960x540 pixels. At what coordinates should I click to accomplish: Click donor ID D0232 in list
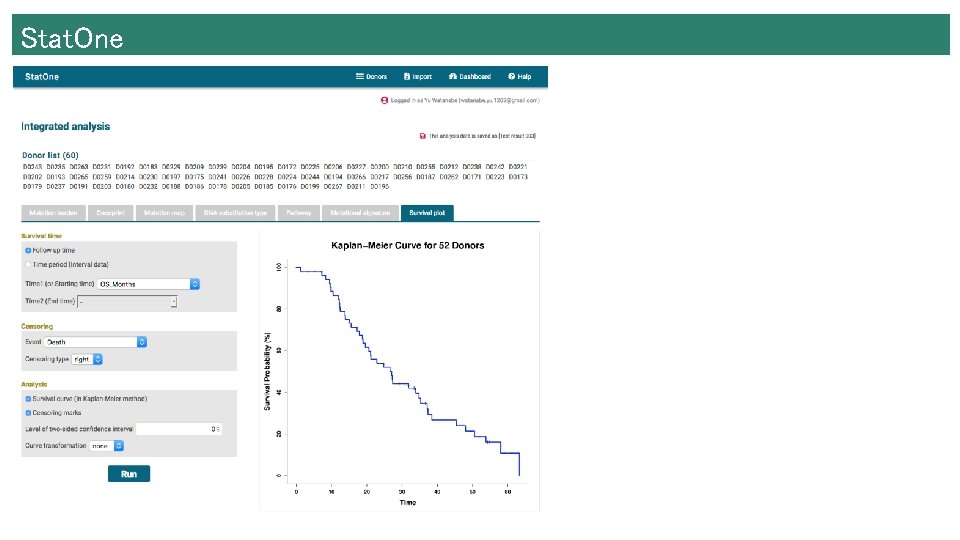[148, 187]
